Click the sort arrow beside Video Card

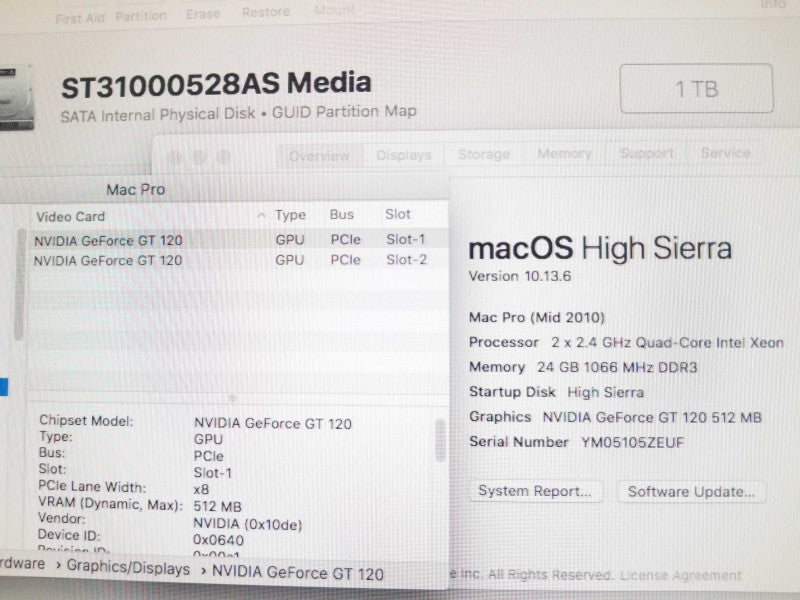point(261,215)
